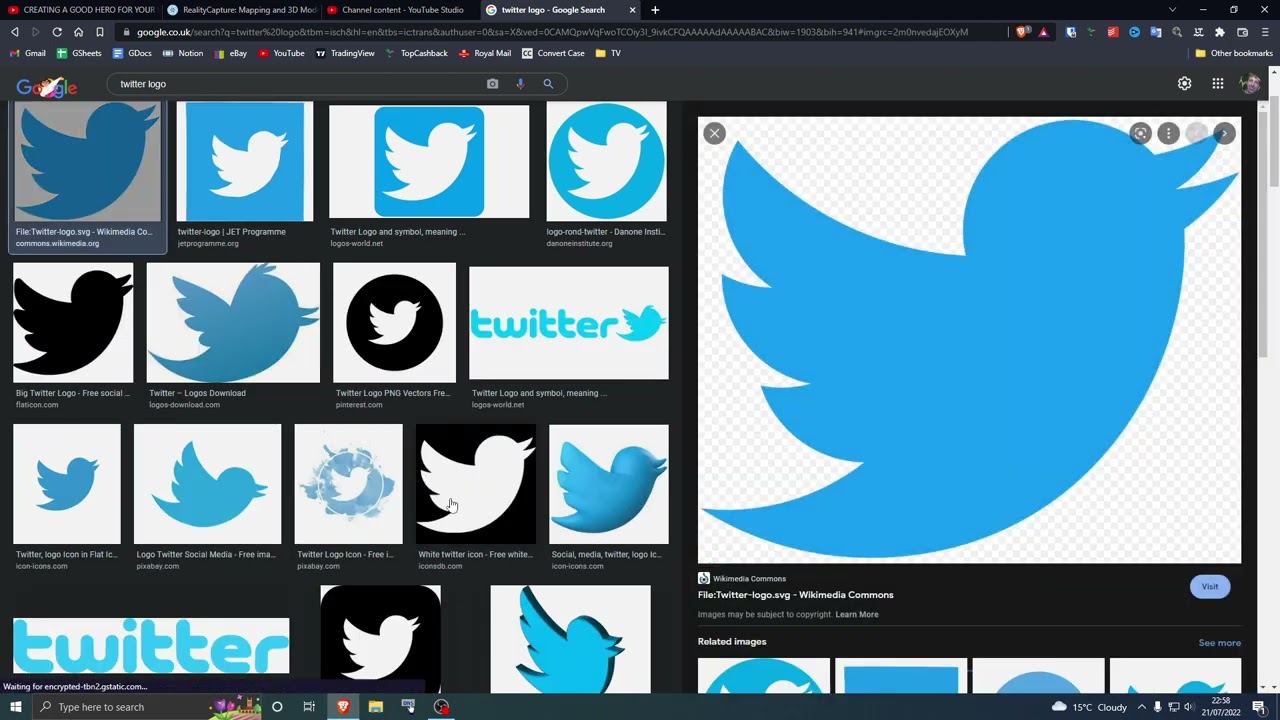Screen dimensions: 1280x720
Task: Click the large Twitter bird preview image
Action: [969, 340]
